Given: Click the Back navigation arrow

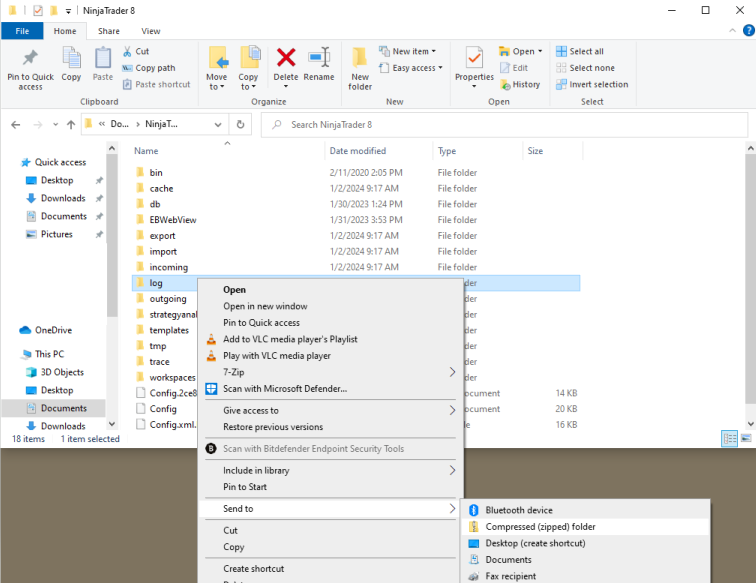Looking at the screenshot, I should point(16,125).
